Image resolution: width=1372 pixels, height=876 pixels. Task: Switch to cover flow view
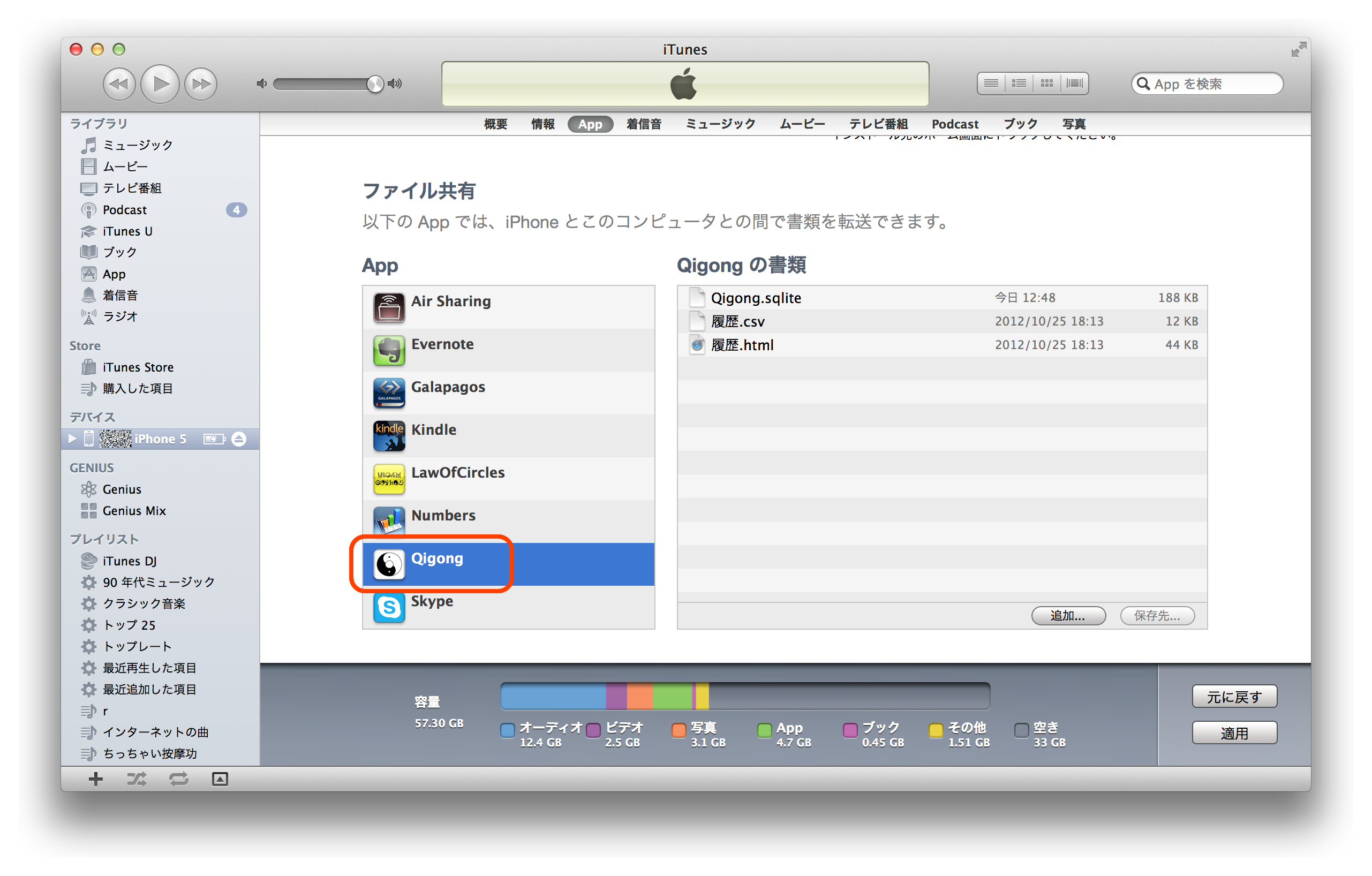(x=1075, y=84)
